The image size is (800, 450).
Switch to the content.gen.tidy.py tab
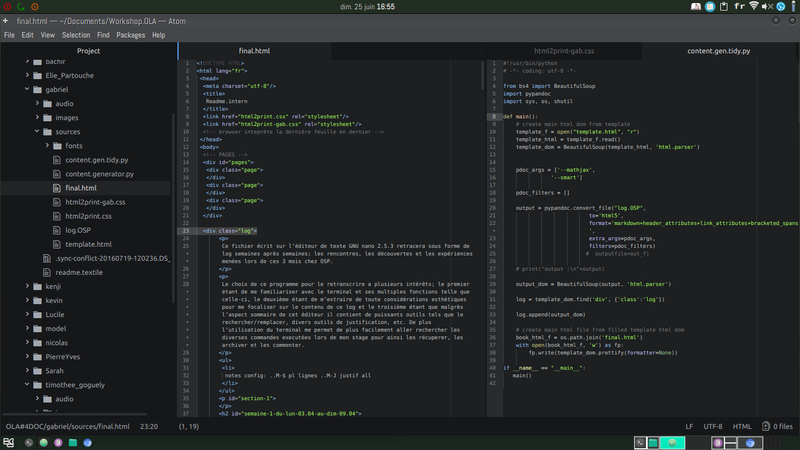coord(718,51)
